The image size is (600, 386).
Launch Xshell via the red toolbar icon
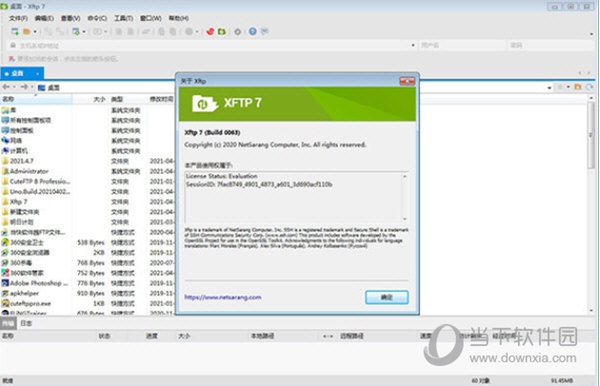pyautogui.click(x=210, y=31)
